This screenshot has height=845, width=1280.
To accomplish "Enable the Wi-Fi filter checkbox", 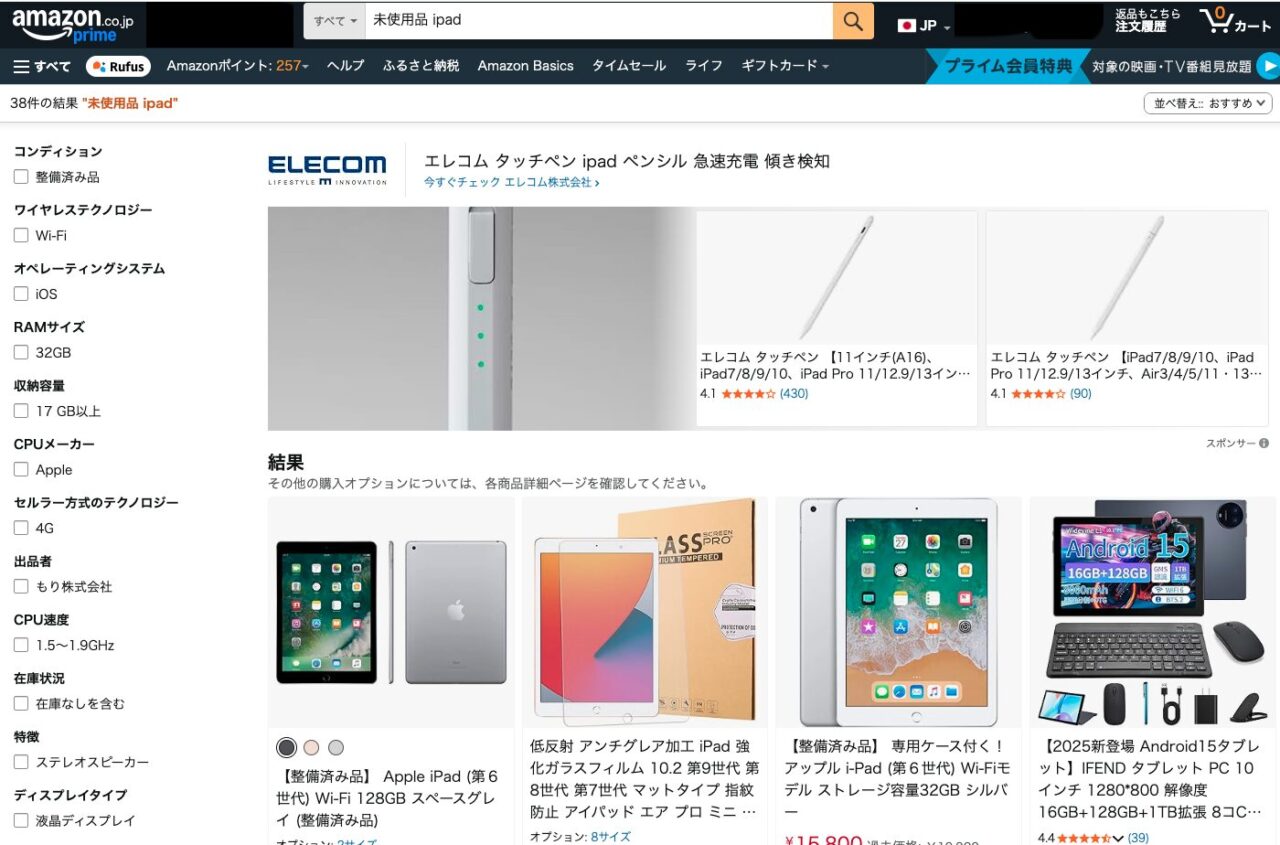I will point(21,235).
